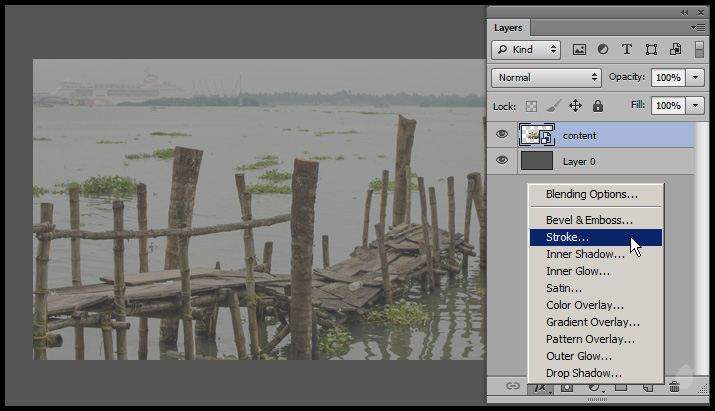715x411 pixels.
Task: Choose Stroke... from the layer style menu
Action: click(567, 238)
